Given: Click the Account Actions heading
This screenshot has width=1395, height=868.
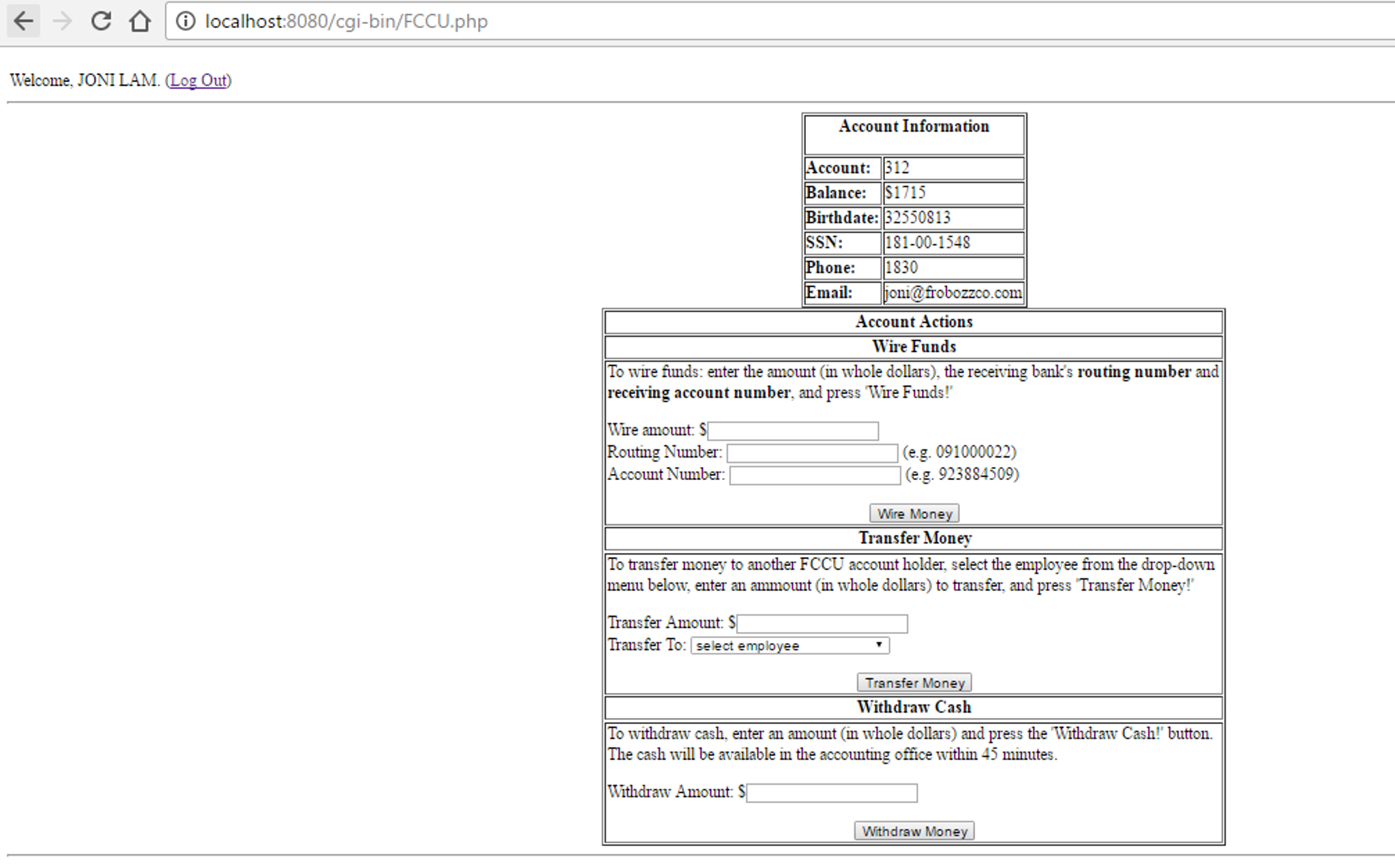Looking at the screenshot, I should (914, 322).
